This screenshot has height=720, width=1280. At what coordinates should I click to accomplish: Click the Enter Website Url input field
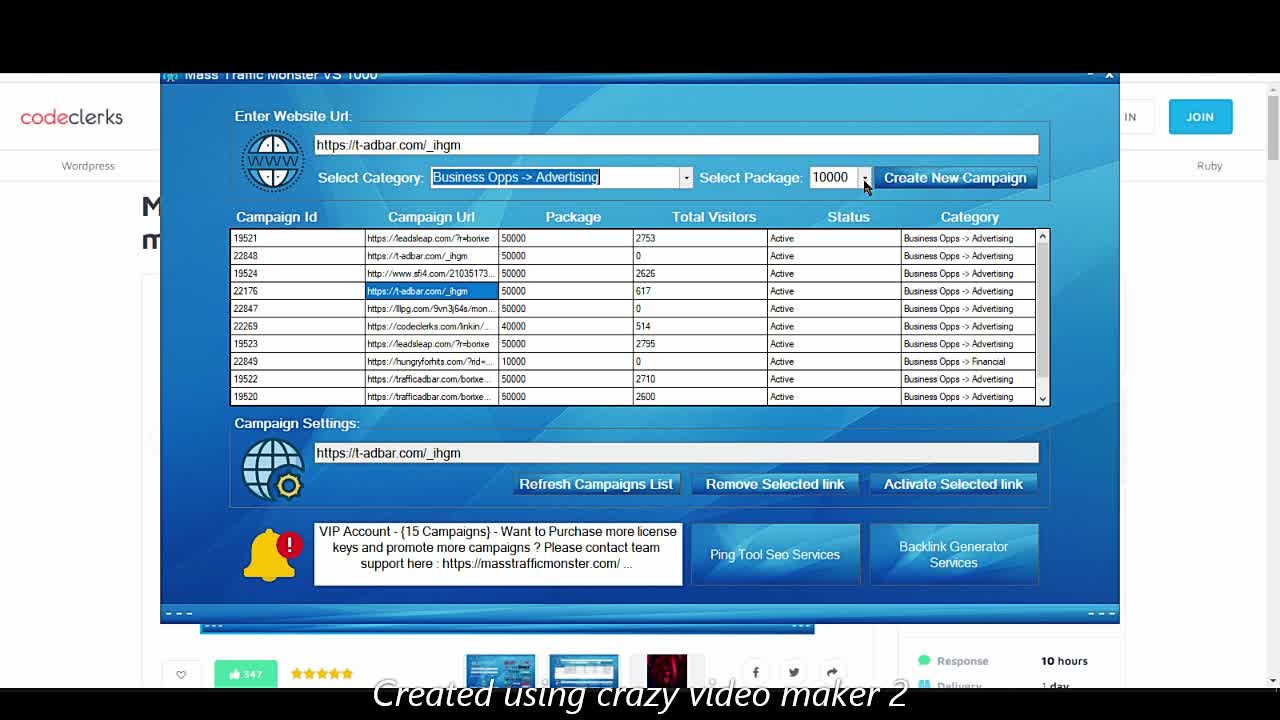[x=676, y=145]
